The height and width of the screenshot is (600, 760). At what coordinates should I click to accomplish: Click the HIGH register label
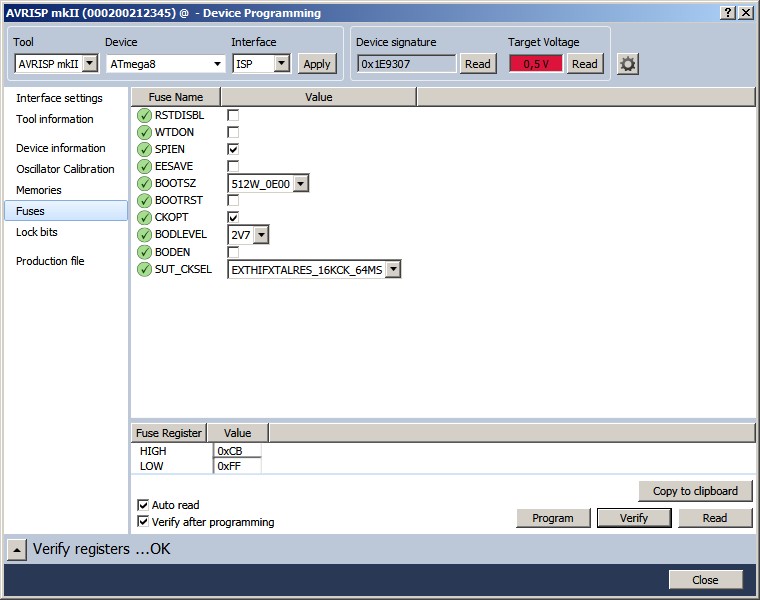[153, 451]
